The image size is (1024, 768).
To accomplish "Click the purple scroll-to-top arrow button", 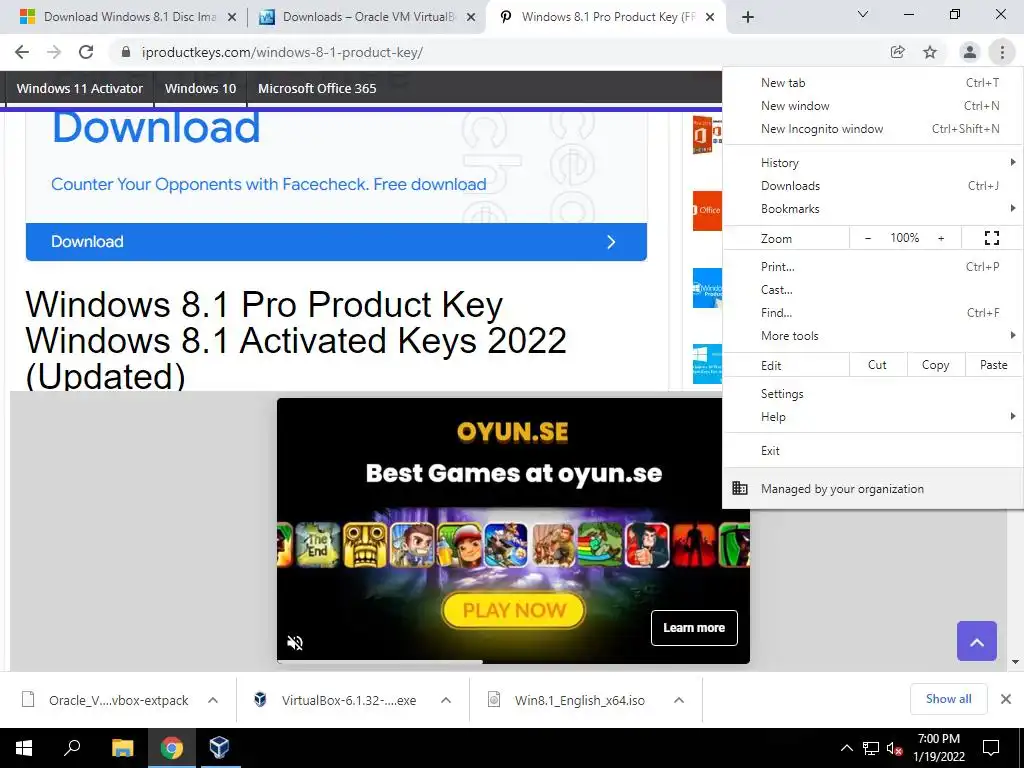I will point(977,641).
